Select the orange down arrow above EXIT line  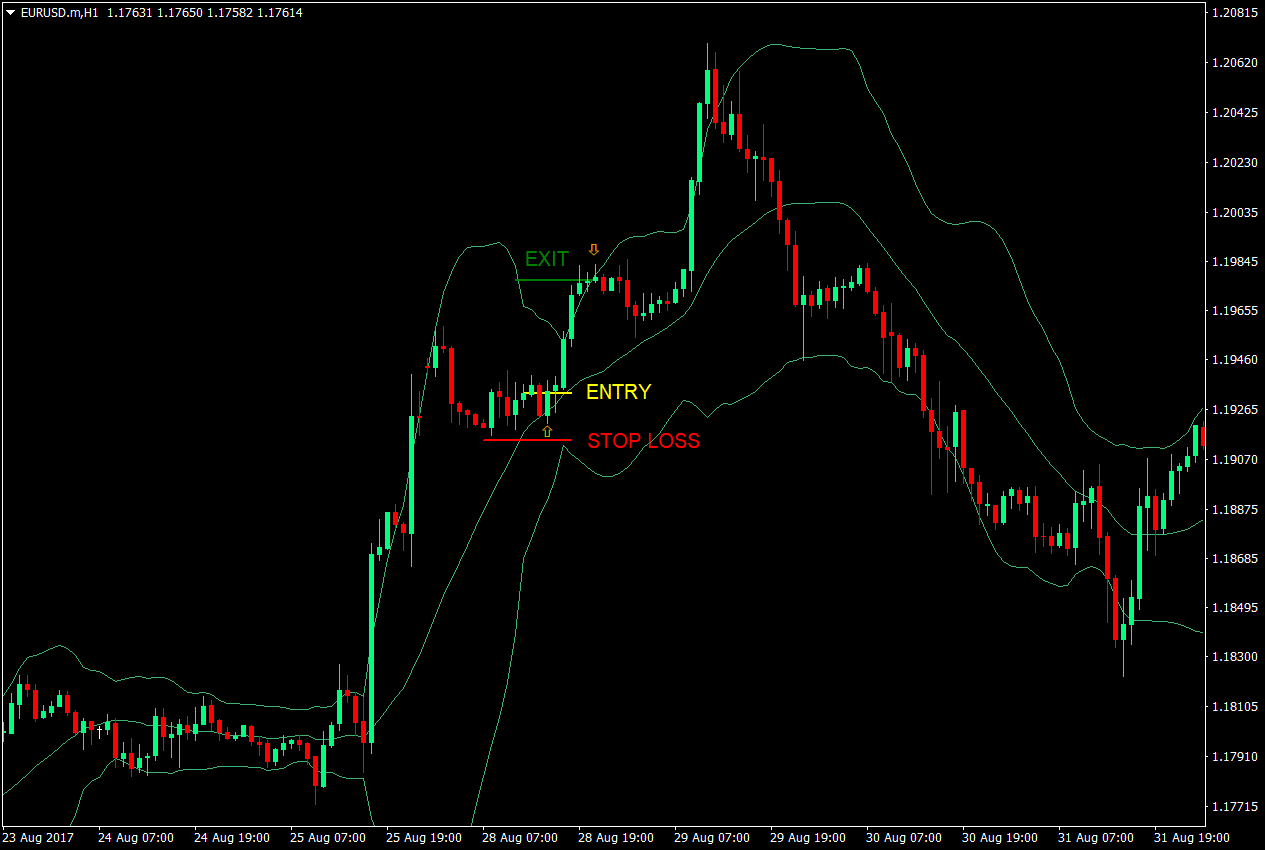[594, 250]
